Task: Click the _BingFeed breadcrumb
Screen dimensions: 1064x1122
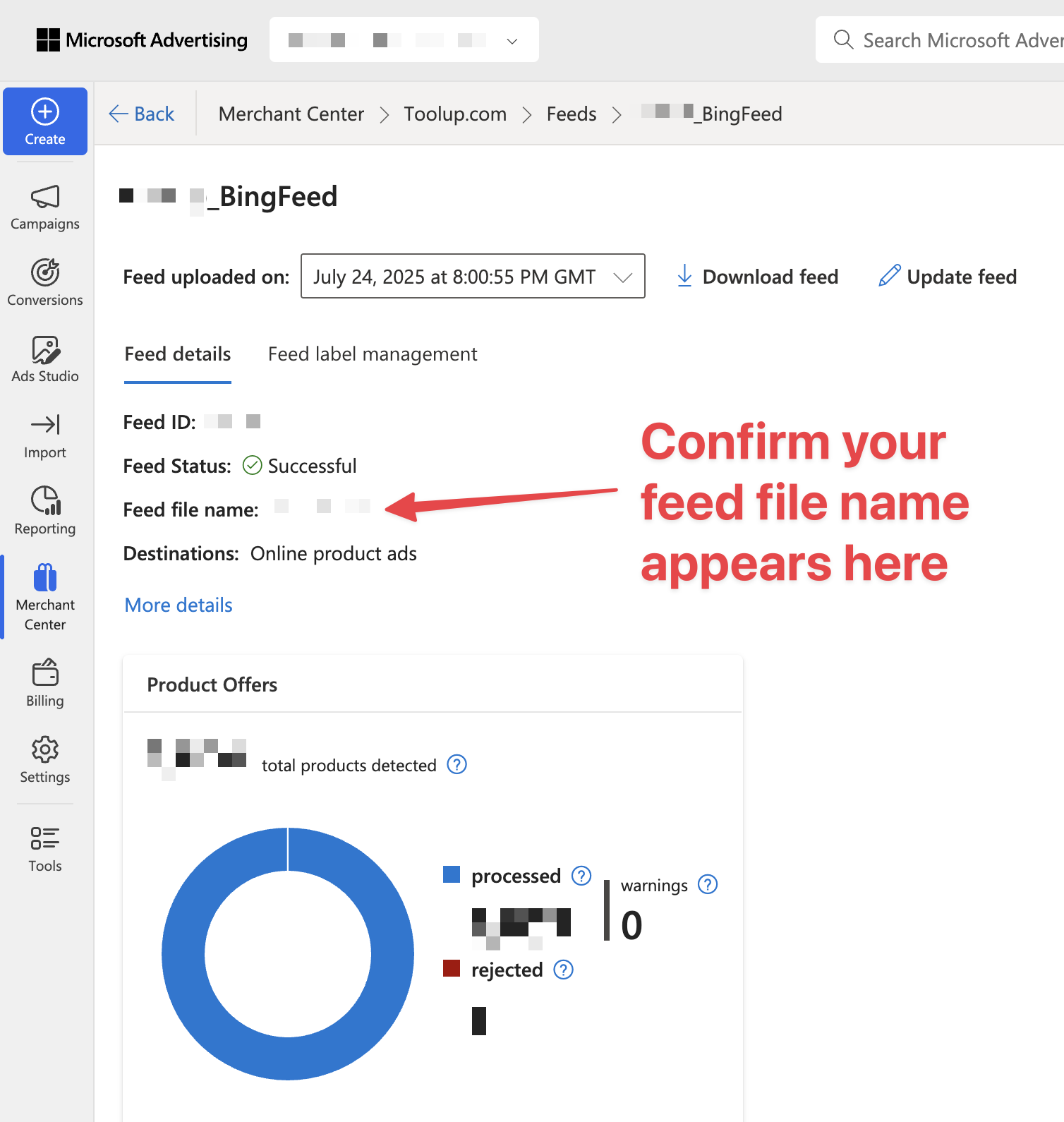Action: [712, 114]
